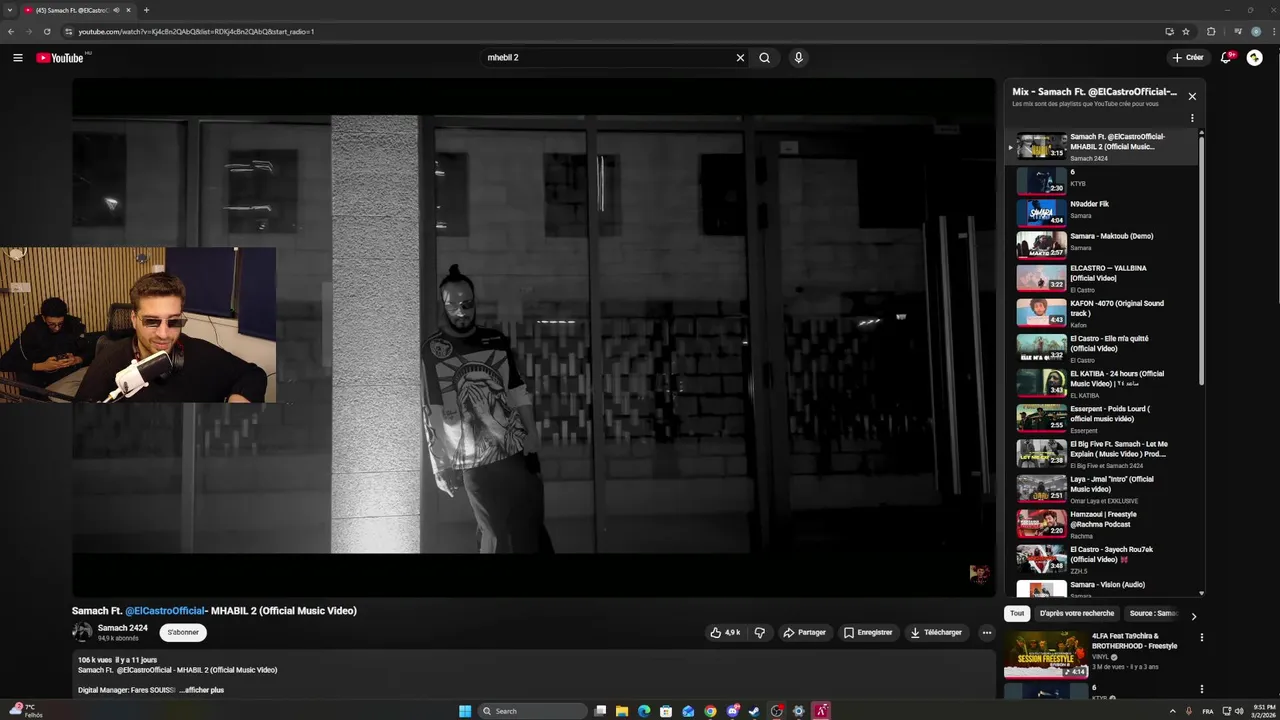Screen dimensions: 1280x720
Task: Start voice search with the microphone icon
Action: coord(798,58)
